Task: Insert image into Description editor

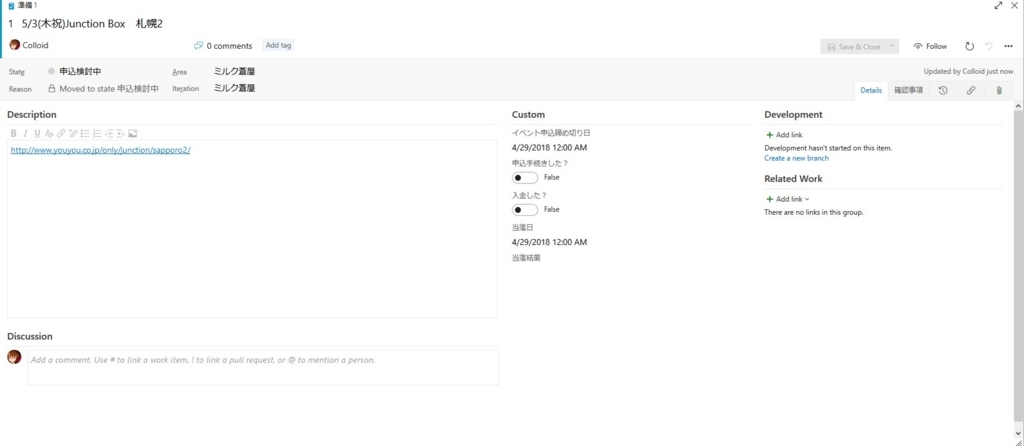Action: coord(133,133)
